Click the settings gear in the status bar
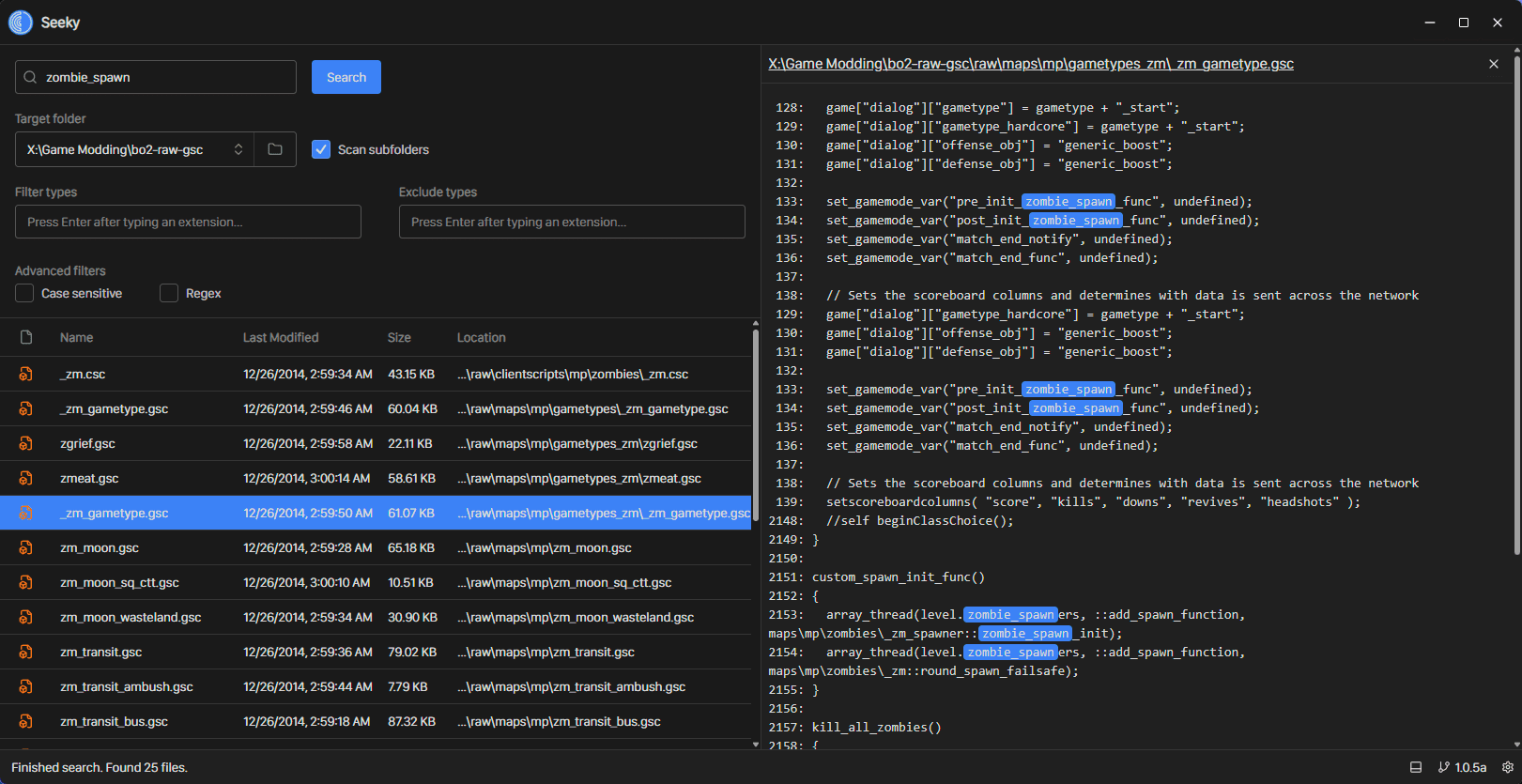 (1508, 767)
